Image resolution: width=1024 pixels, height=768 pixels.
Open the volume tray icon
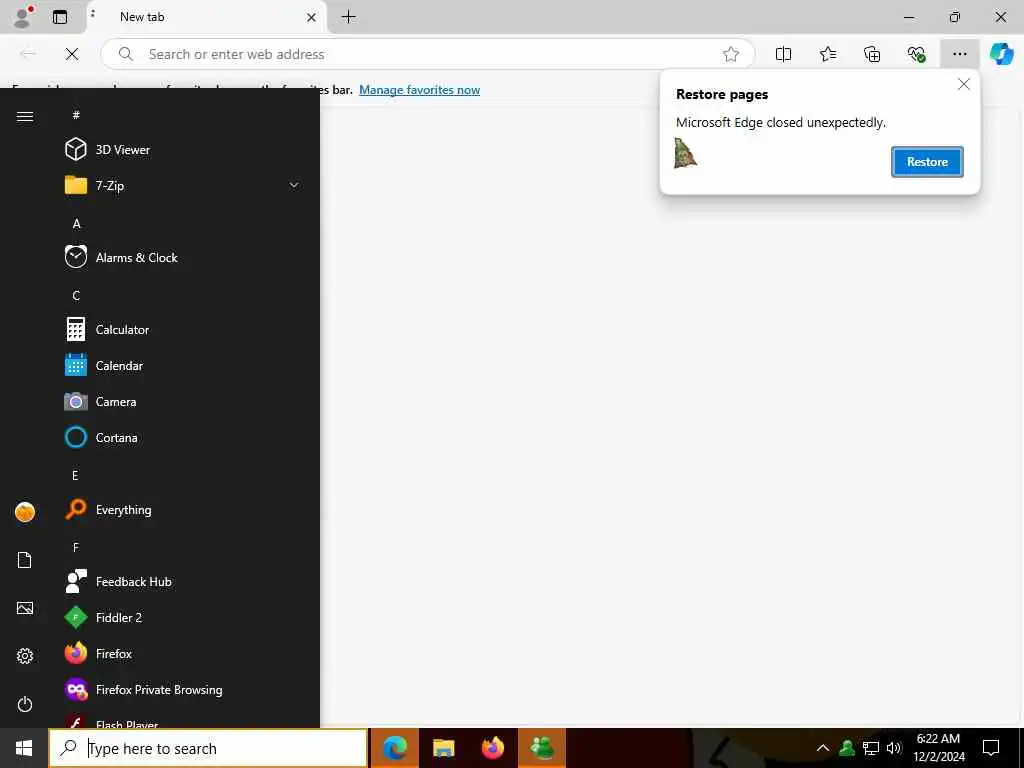pos(894,748)
